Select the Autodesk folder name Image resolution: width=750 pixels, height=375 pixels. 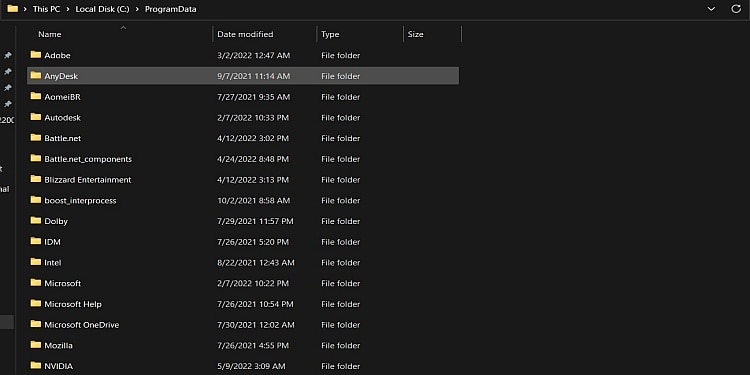point(63,118)
